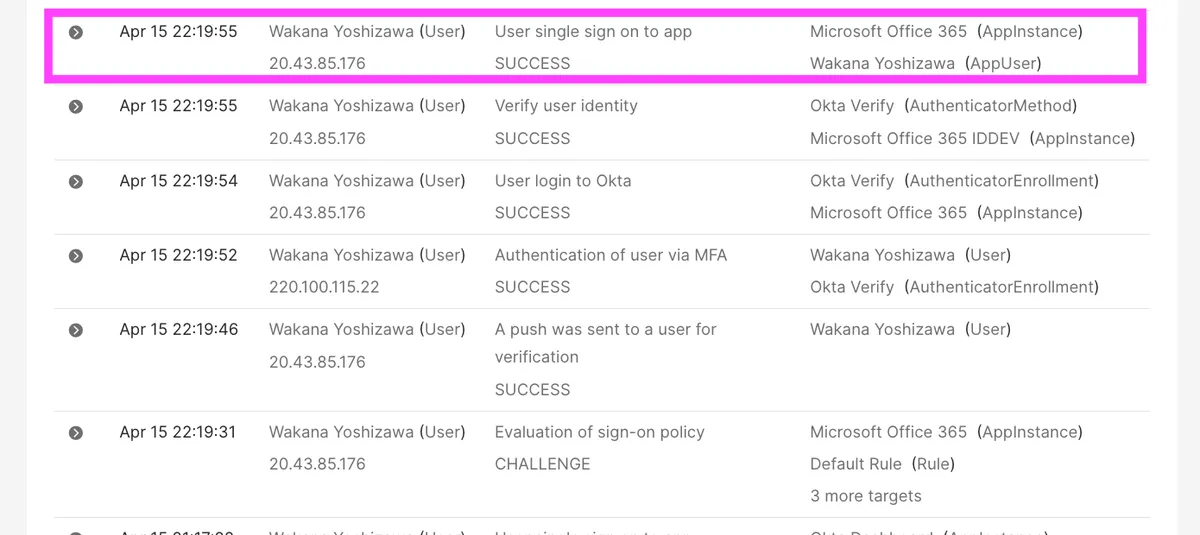This screenshot has height=535, width=1200.
Task: Expand the push sent for verification event
Action: click(76, 330)
